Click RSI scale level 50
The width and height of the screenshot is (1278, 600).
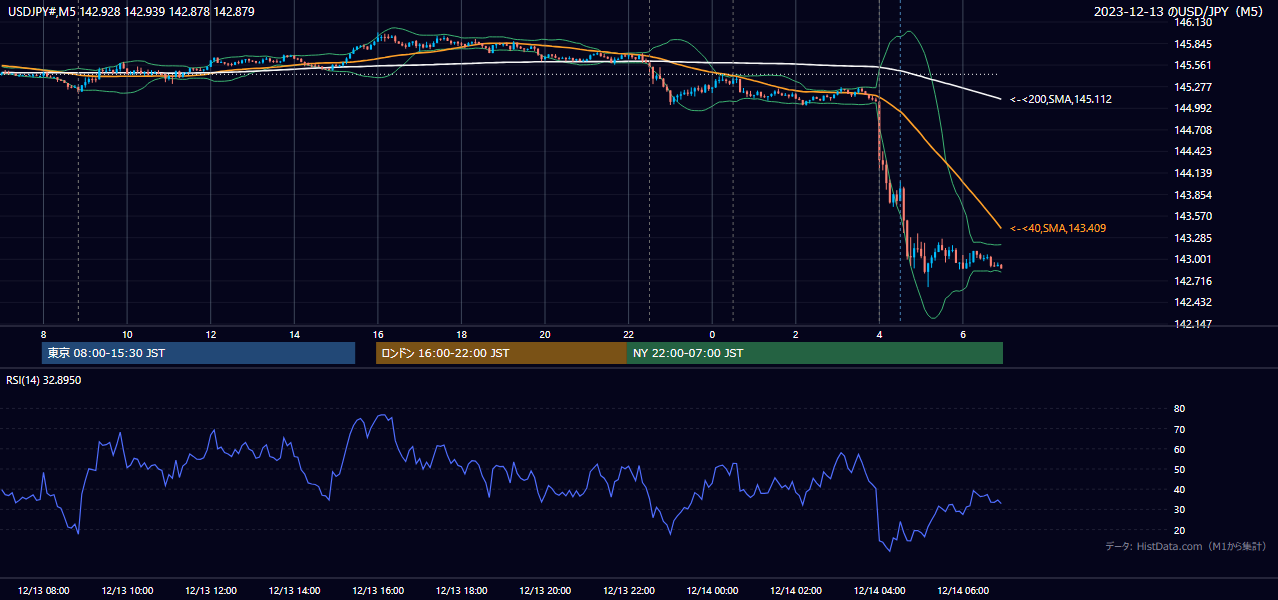tap(1179, 469)
